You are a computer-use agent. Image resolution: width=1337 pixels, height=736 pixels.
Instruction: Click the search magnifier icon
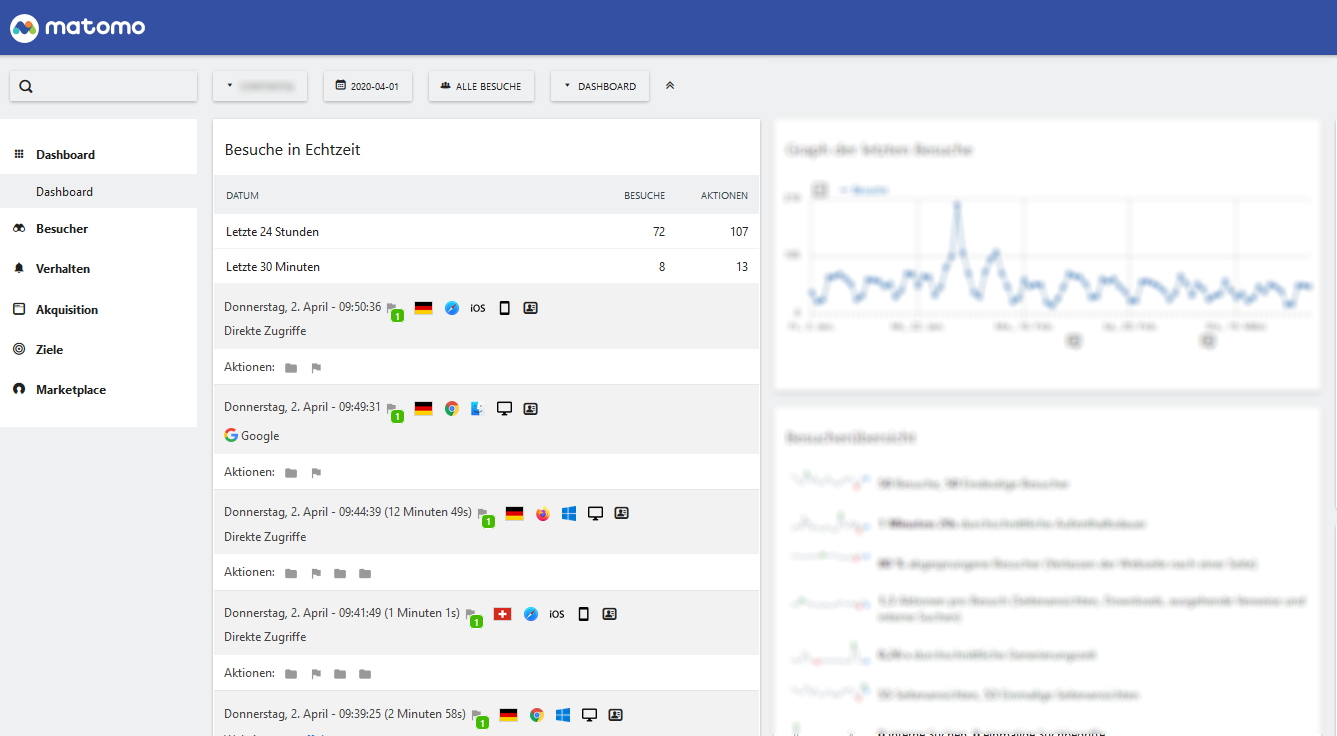coord(26,86)
